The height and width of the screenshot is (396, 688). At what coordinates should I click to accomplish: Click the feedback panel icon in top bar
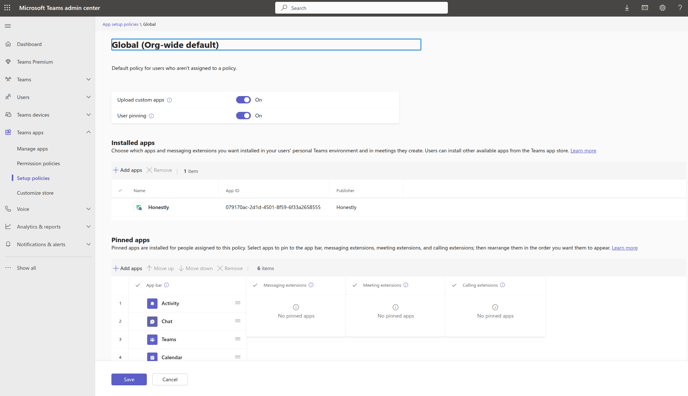645,7
